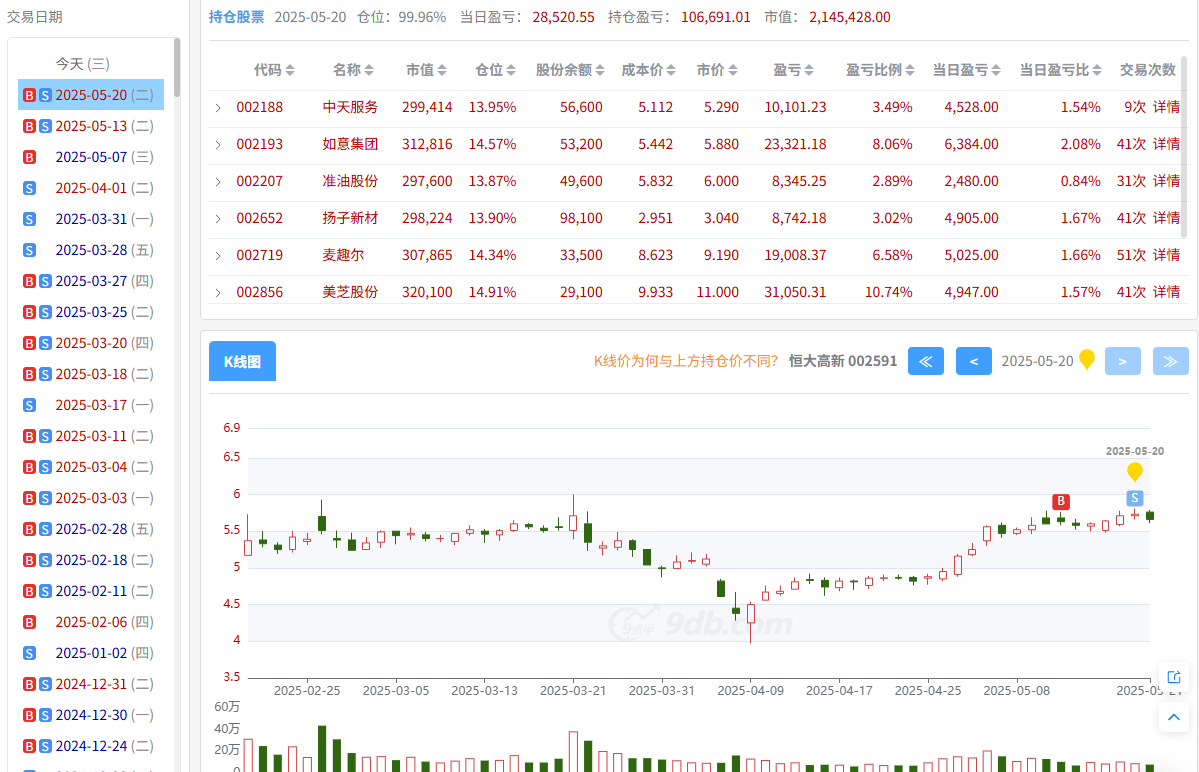Expand the 002856 美芝股份 row

(218, 293)
